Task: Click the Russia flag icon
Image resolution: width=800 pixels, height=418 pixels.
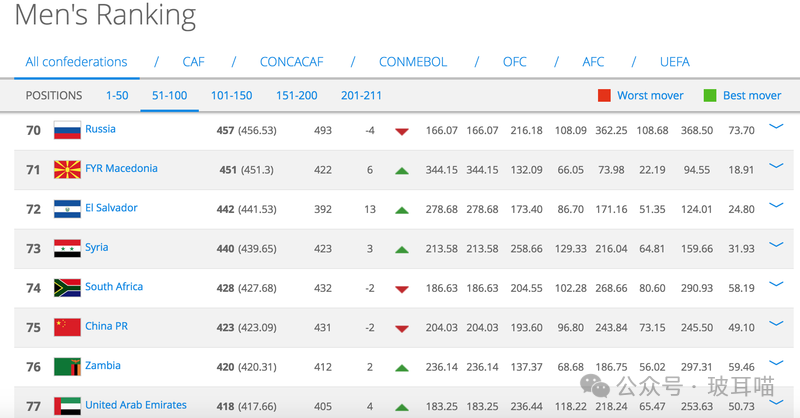Action: [x=67, y=130]
